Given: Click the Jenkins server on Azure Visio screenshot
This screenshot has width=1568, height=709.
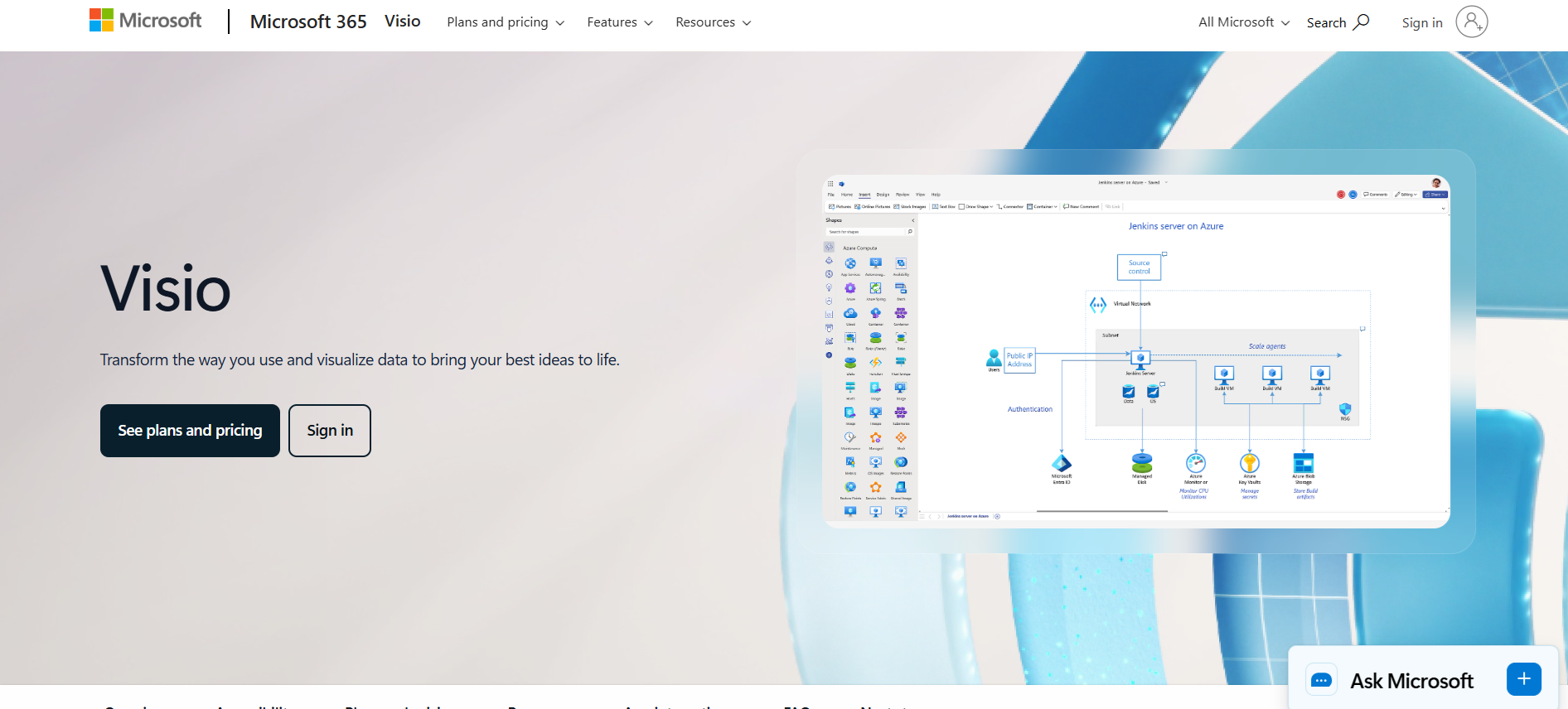Looking at the screenshot, I should point(1136,351).
